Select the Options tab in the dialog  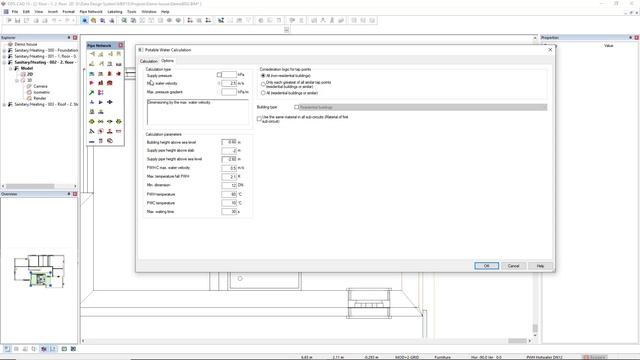click(167, 61)
